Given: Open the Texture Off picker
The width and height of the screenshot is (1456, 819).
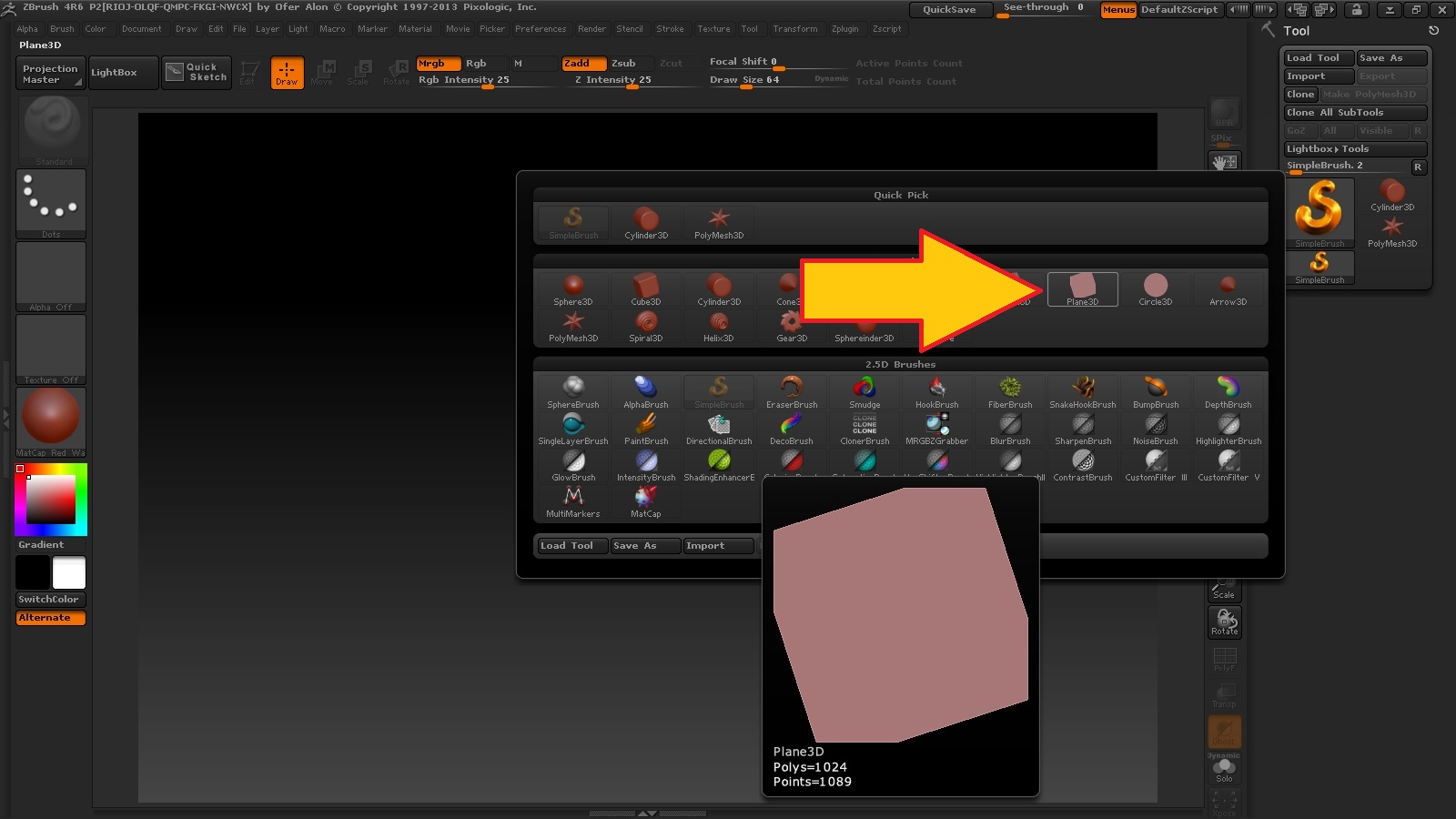Looking at the screenshot, I should click(52, 349).
